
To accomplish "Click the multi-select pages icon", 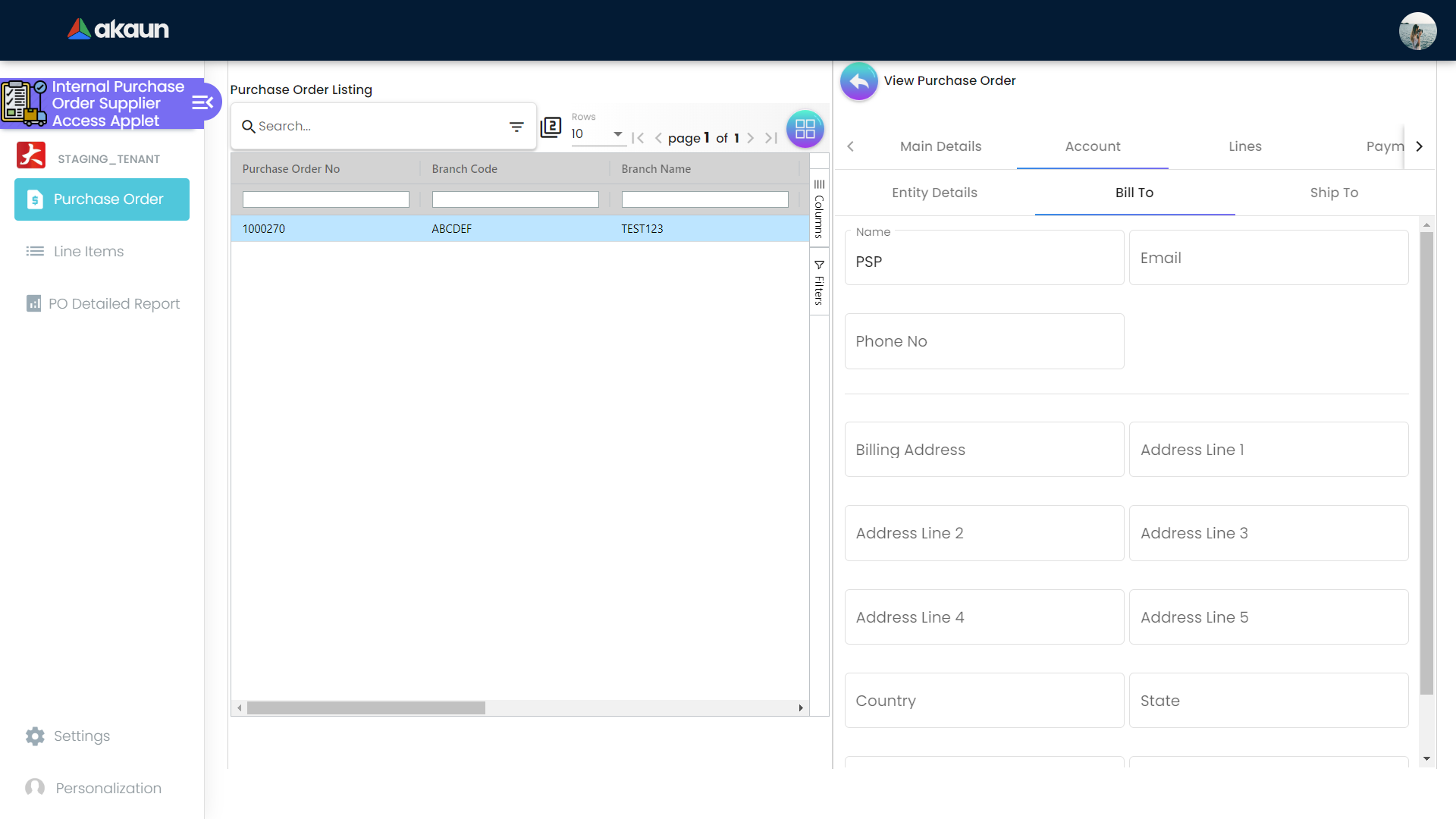I will [551, 127].
